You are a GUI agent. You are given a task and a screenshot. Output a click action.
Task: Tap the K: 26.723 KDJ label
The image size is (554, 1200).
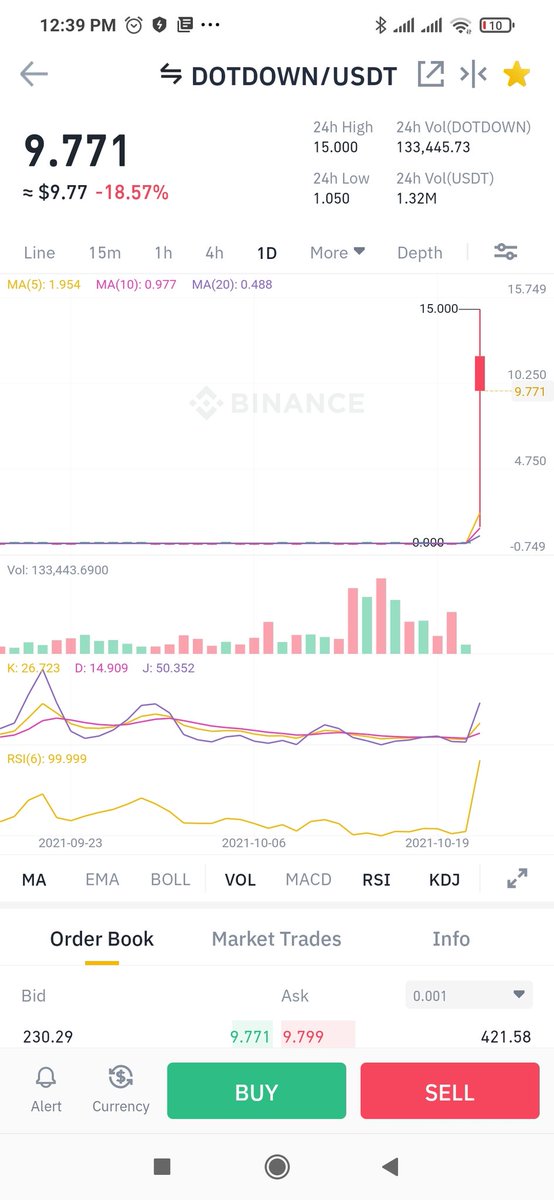(34, 668)
